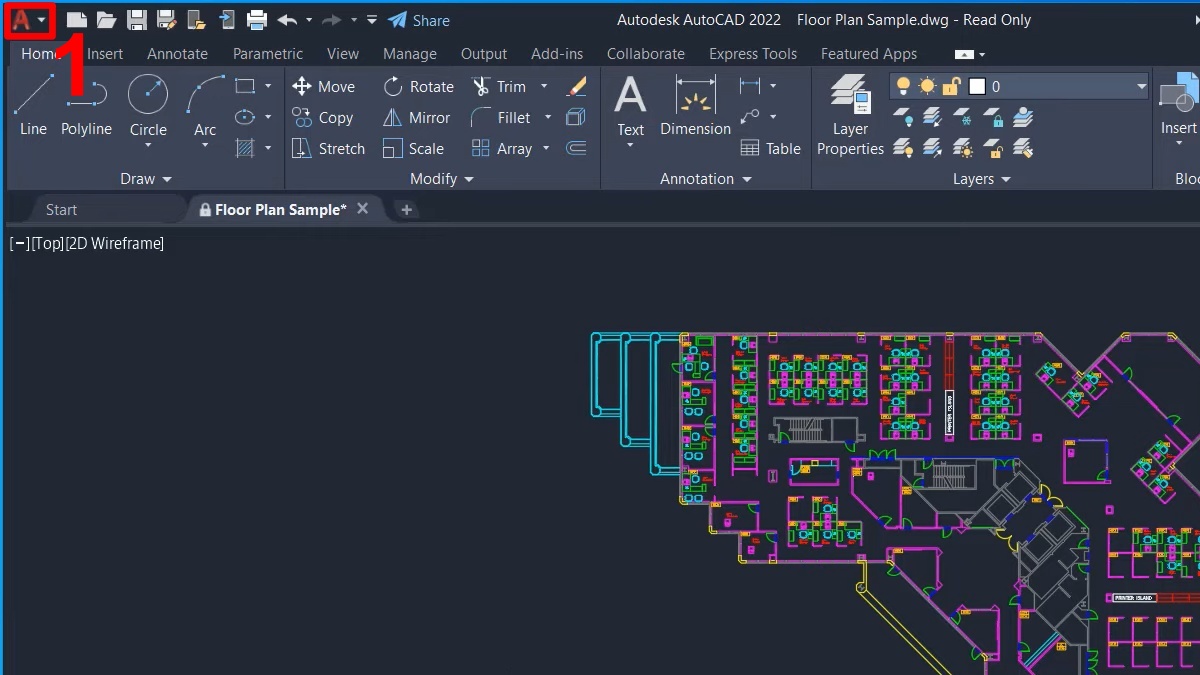Click the Save As icon with pencil
1200x675 pixels.
point(167,20)
